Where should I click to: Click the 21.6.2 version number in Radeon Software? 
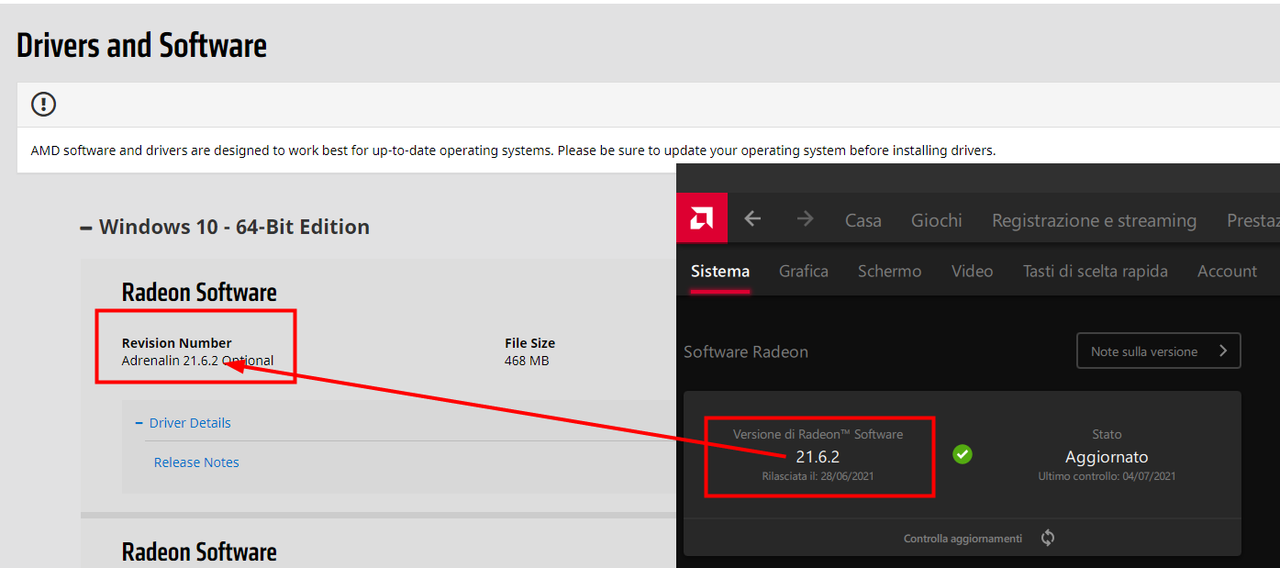818,457
